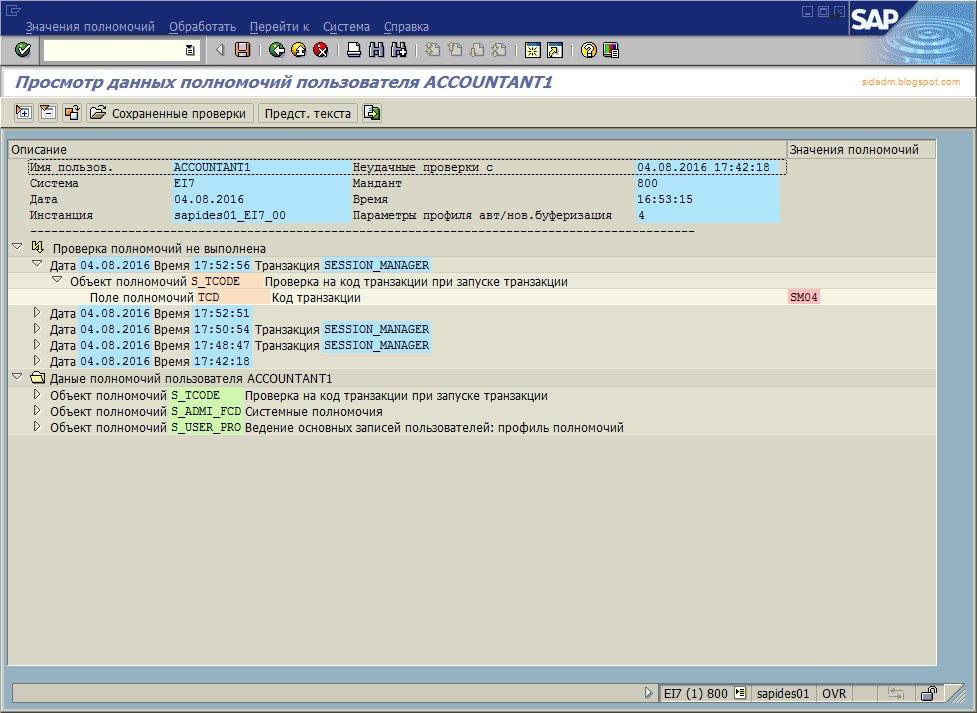The height and width of the screenshot is (713, 977).
Task: Click SESSION_MANAGER on the 17:50:54 row
Action: (376, 328)
